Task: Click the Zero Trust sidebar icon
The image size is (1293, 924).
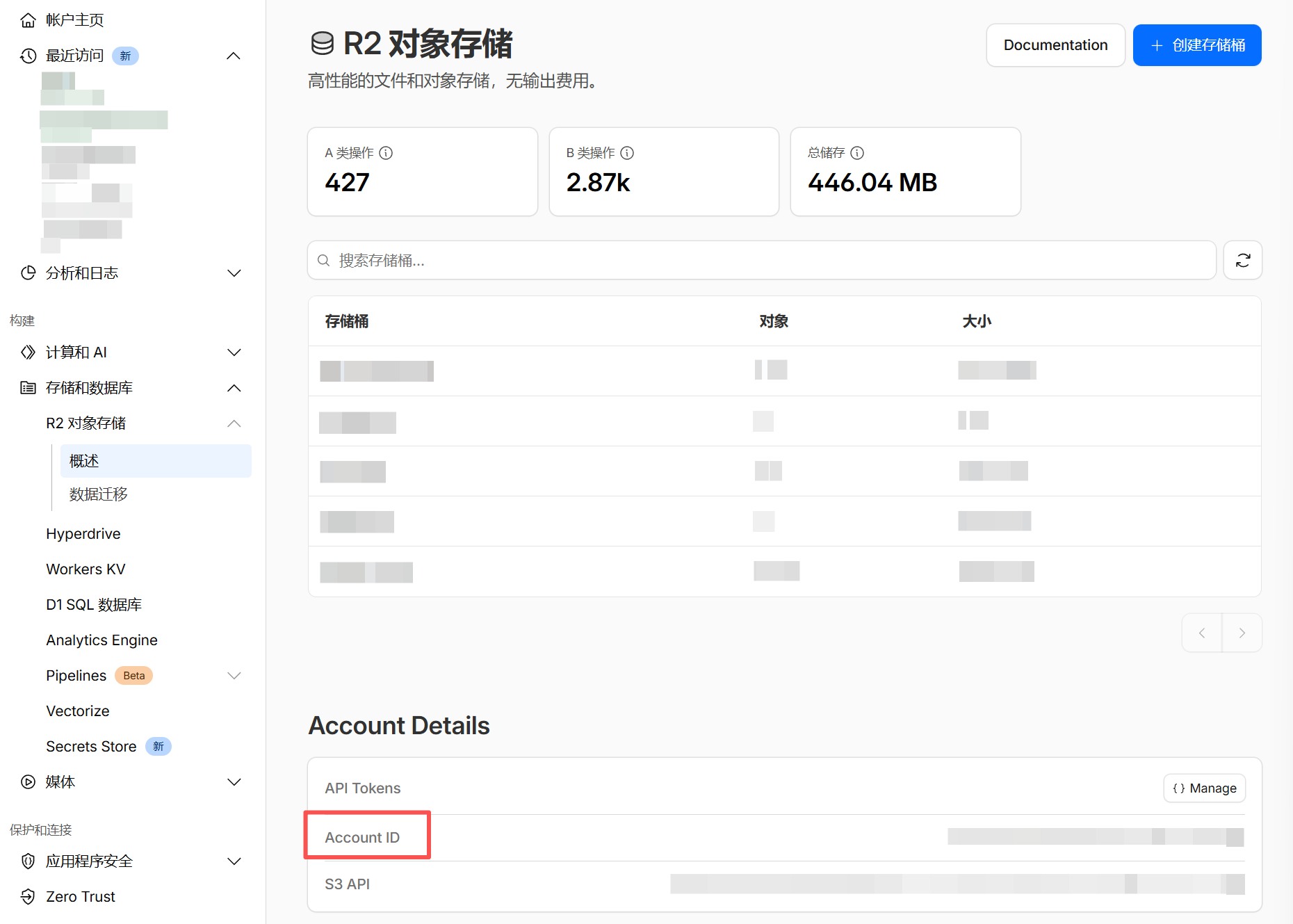Action: (x=28, y=896)
